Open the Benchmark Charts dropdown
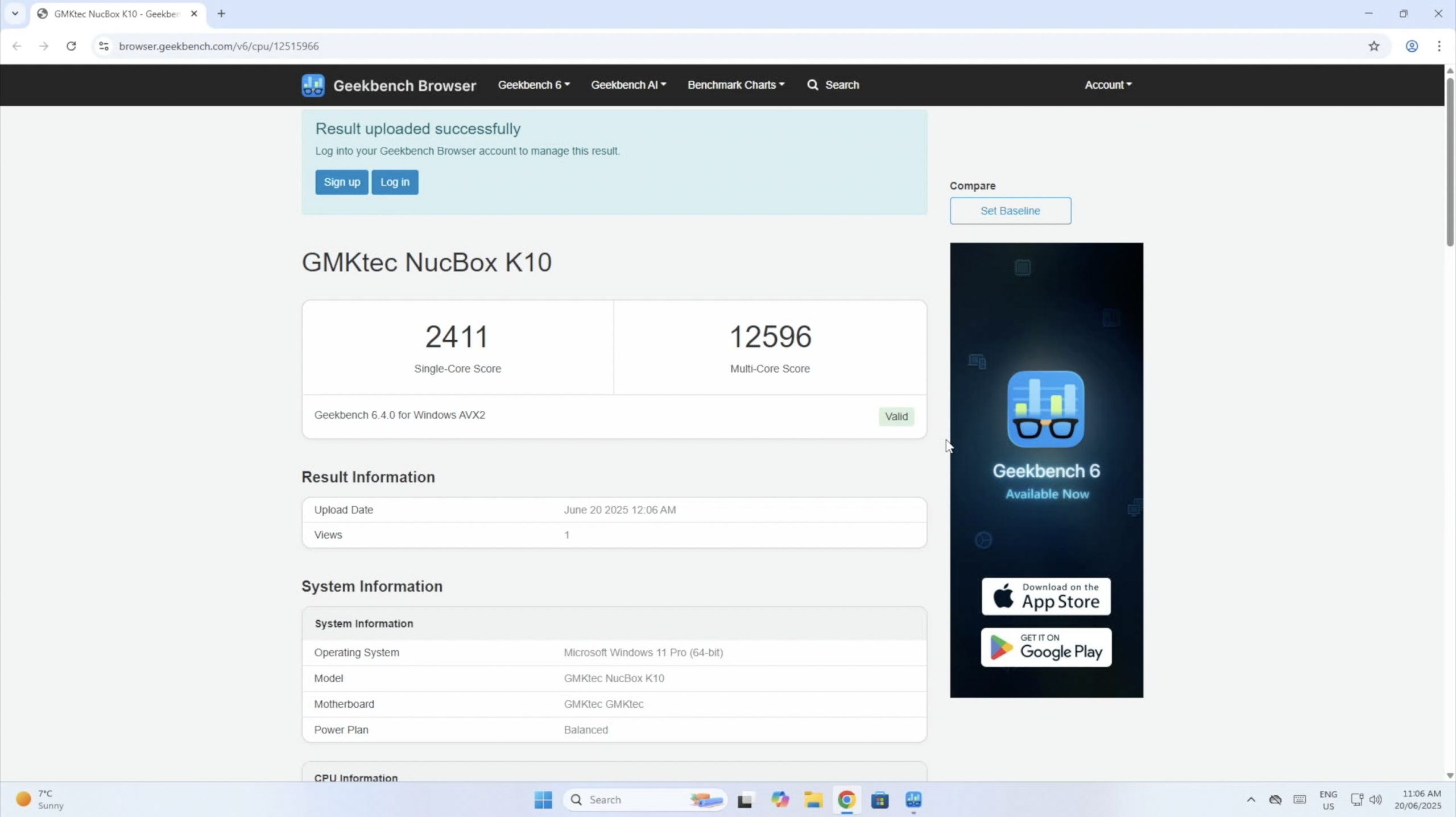Screen dimensions: 1456x817 pos(735,85)
